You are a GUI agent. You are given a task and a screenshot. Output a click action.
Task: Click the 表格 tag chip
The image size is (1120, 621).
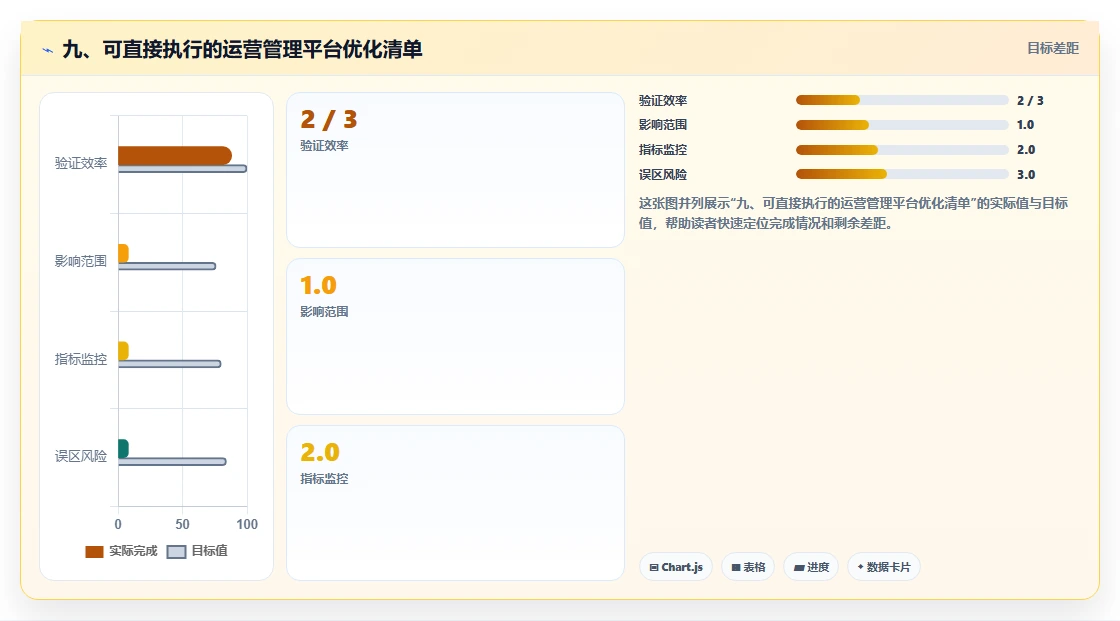click(748, 567)
